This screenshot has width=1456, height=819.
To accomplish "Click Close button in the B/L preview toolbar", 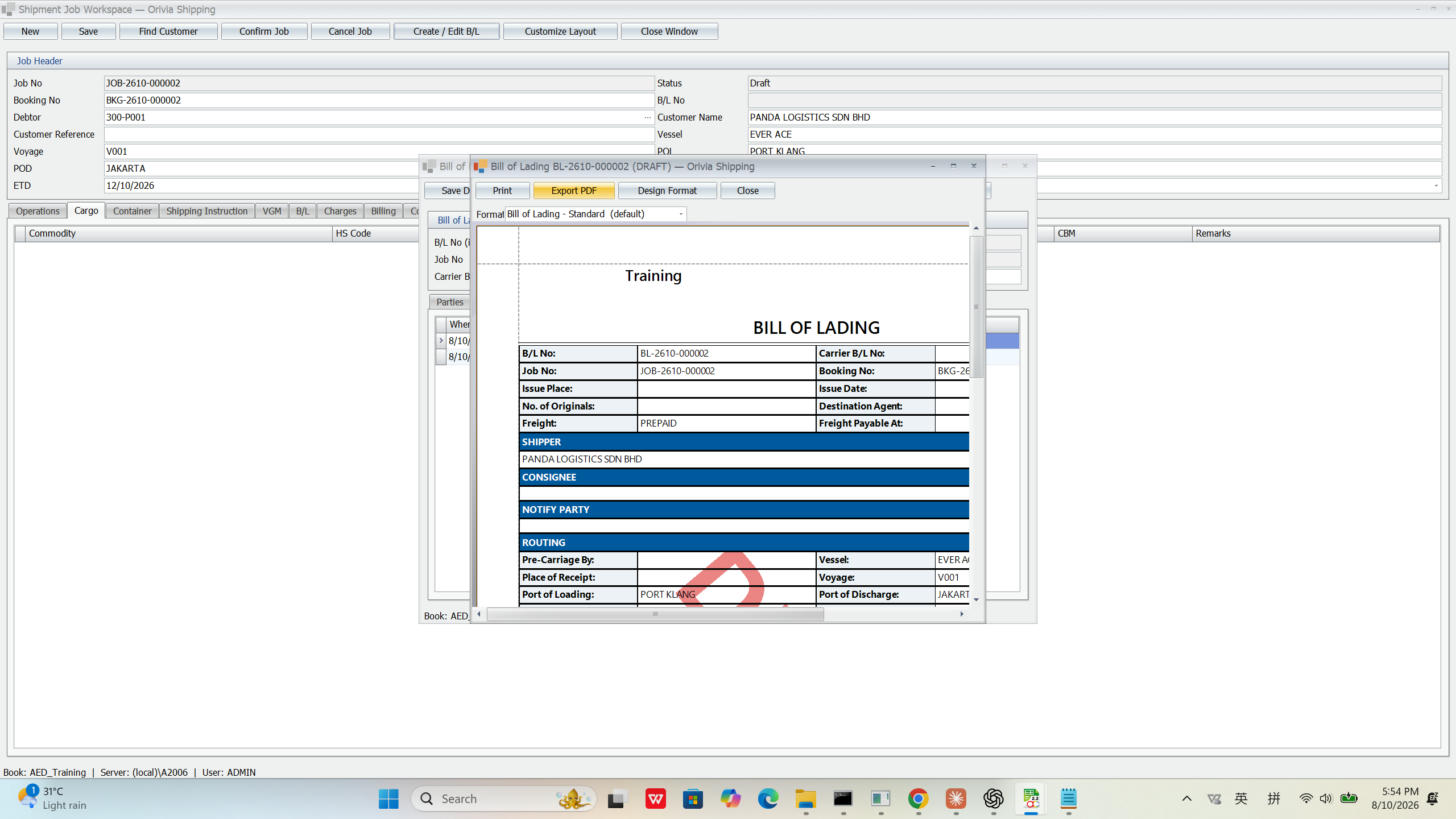I will tap(748, 190).
